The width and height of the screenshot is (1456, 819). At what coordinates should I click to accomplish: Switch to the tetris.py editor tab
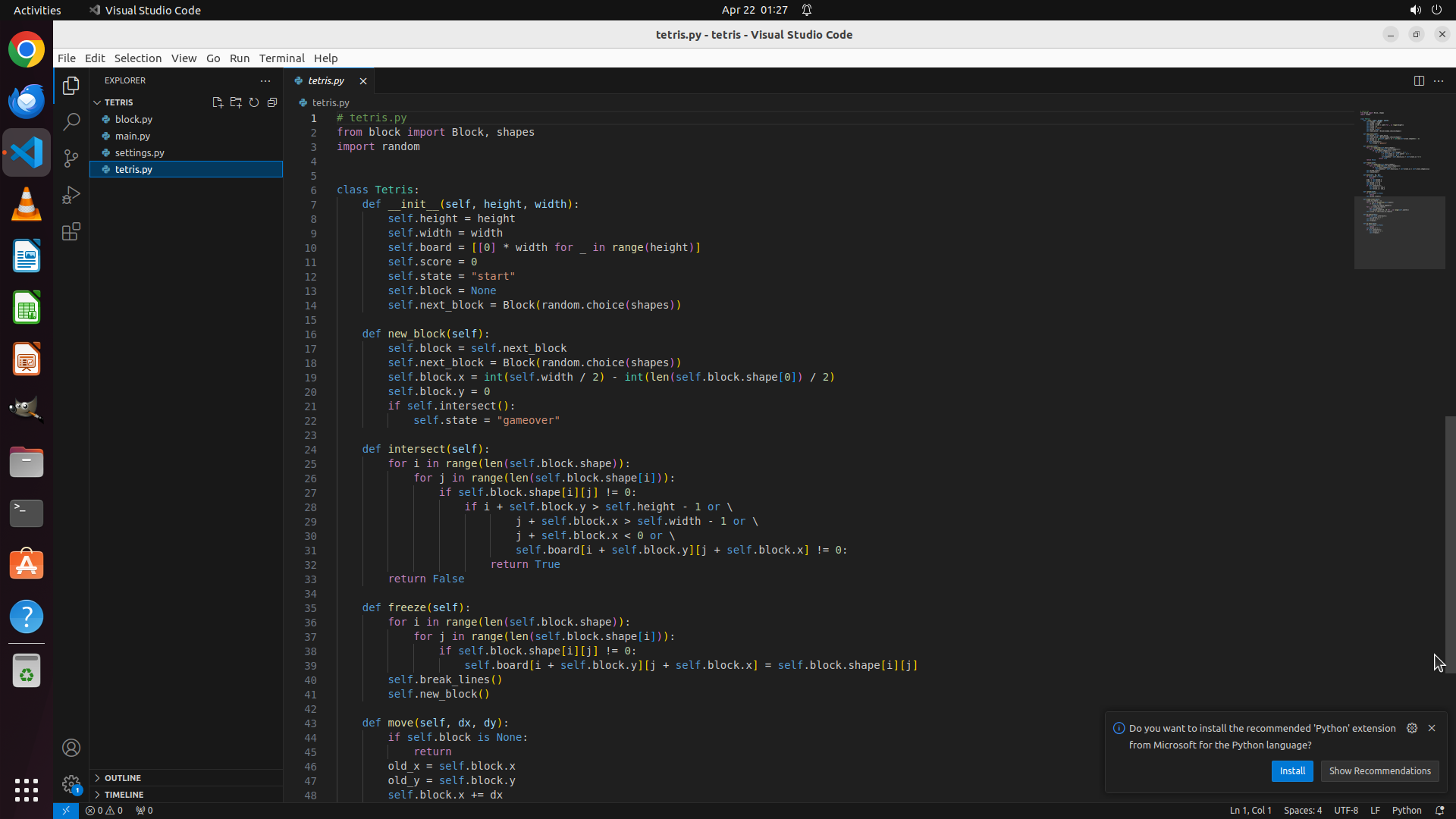point(326,80)
